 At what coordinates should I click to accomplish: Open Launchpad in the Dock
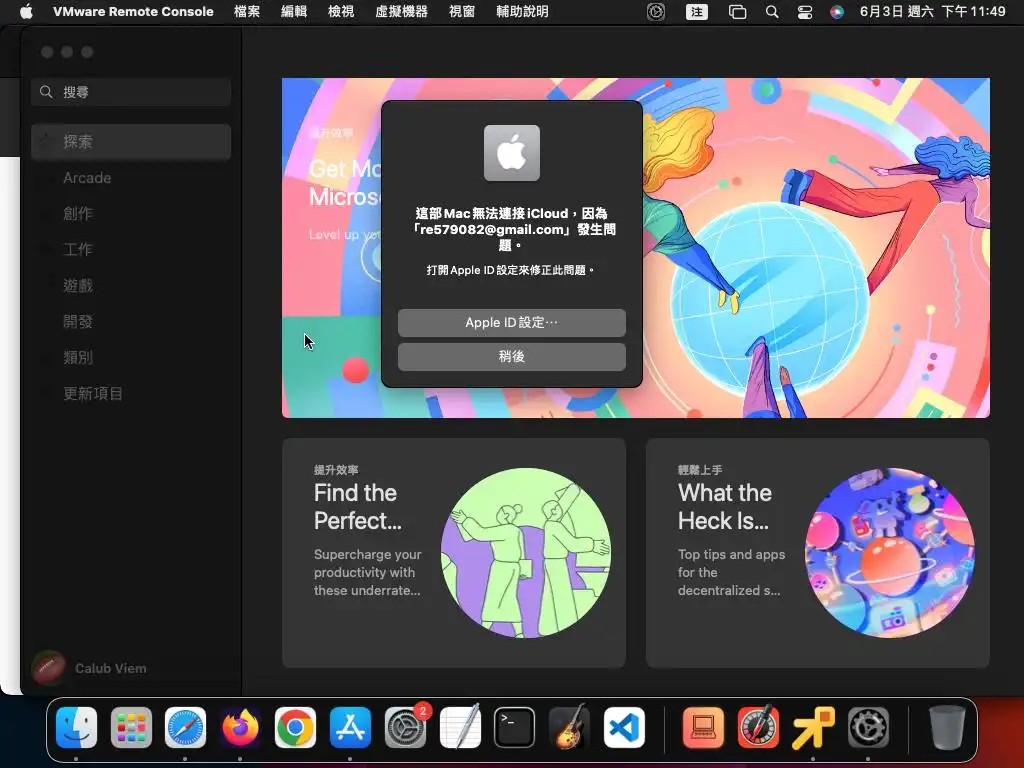[x=131, y=728]
